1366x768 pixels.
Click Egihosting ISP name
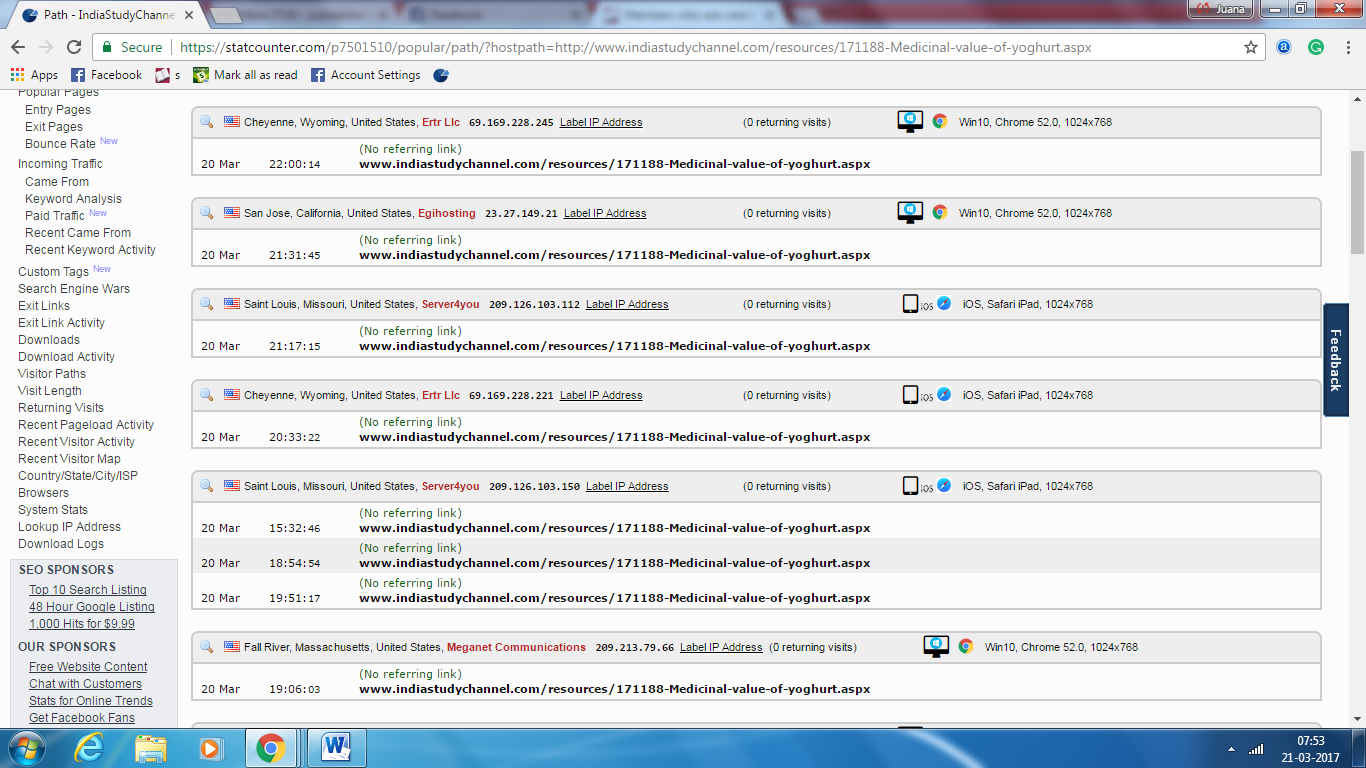[447, 213]
